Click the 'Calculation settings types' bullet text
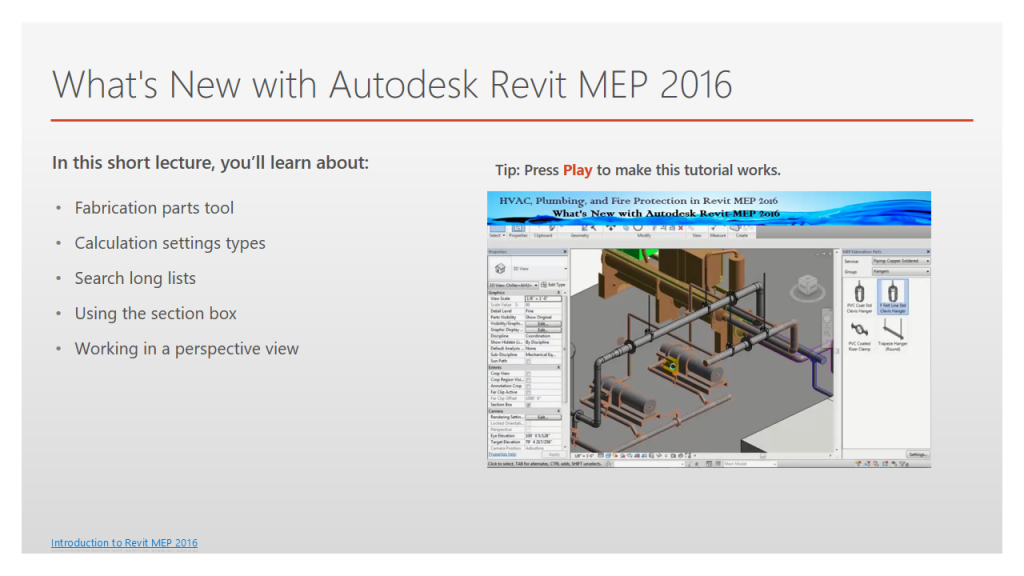Screen dimensions: 1024x576 pos(170,243)
